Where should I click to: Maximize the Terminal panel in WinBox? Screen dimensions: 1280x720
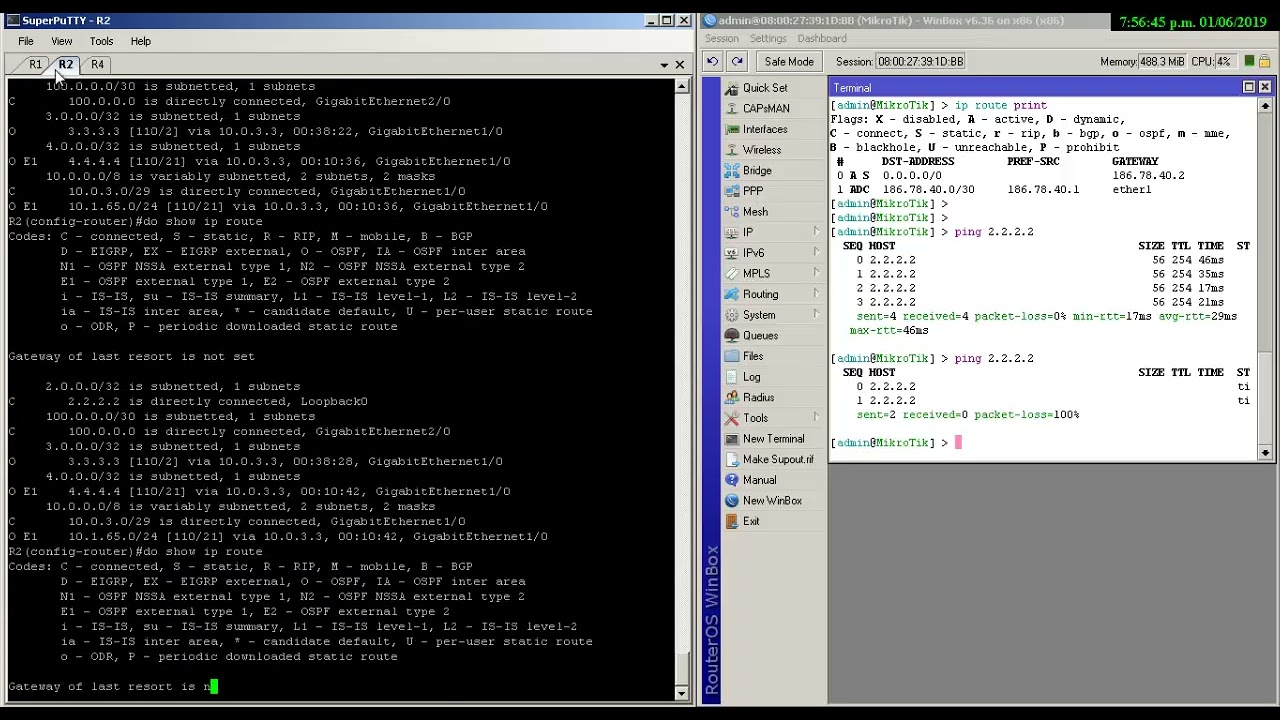(x=1249, y=88)
